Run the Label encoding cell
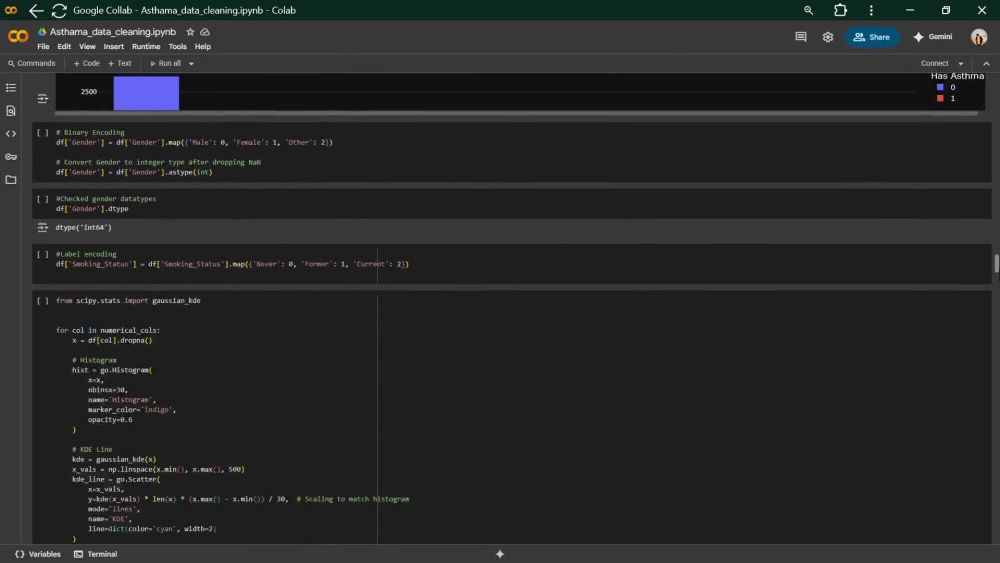 click(x=43, y=254)
